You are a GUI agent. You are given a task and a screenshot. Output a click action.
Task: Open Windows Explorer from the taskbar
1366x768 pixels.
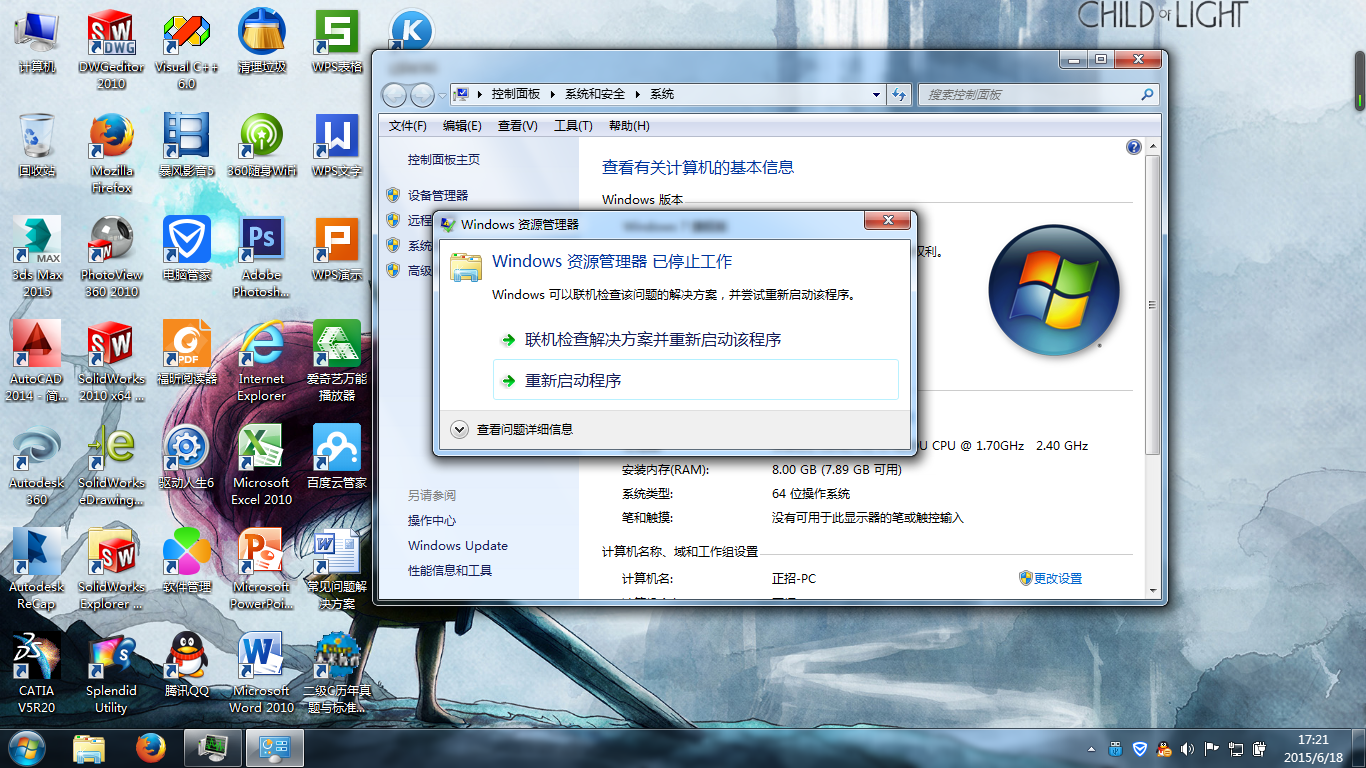(x=89, y=747)
